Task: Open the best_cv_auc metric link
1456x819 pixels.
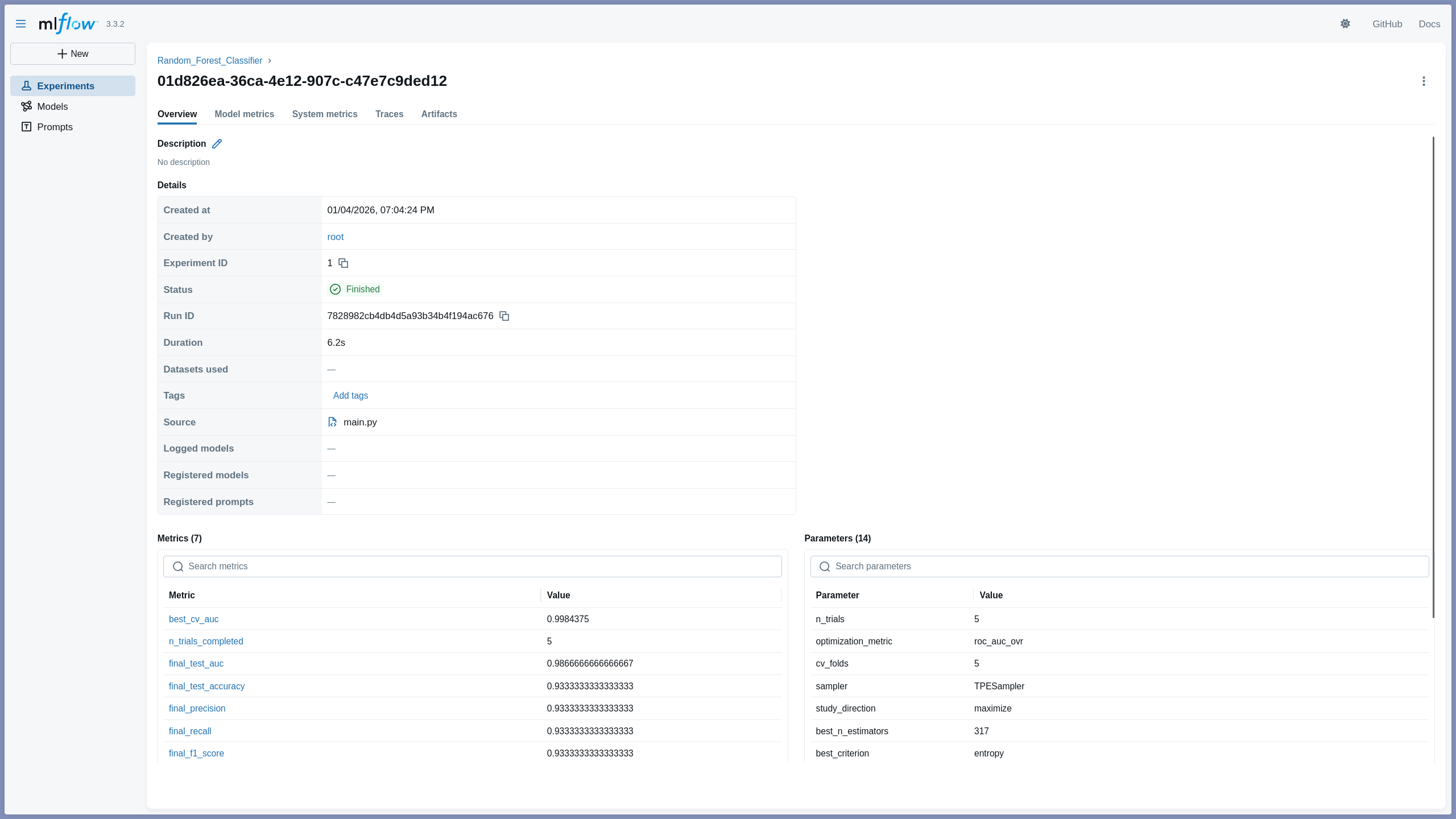Action: [193, 619]
